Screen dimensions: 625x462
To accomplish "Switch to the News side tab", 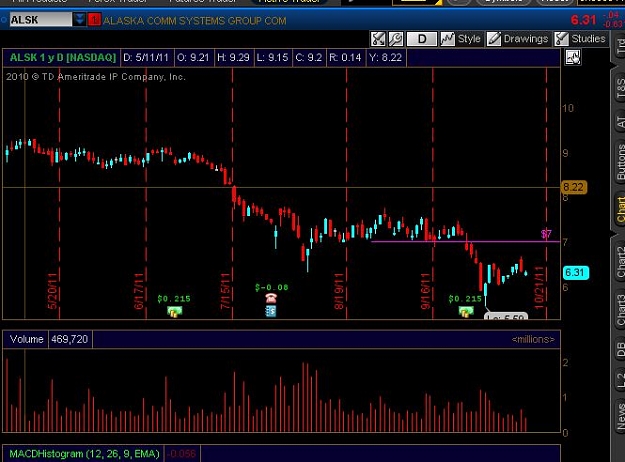I will point(619,416).
